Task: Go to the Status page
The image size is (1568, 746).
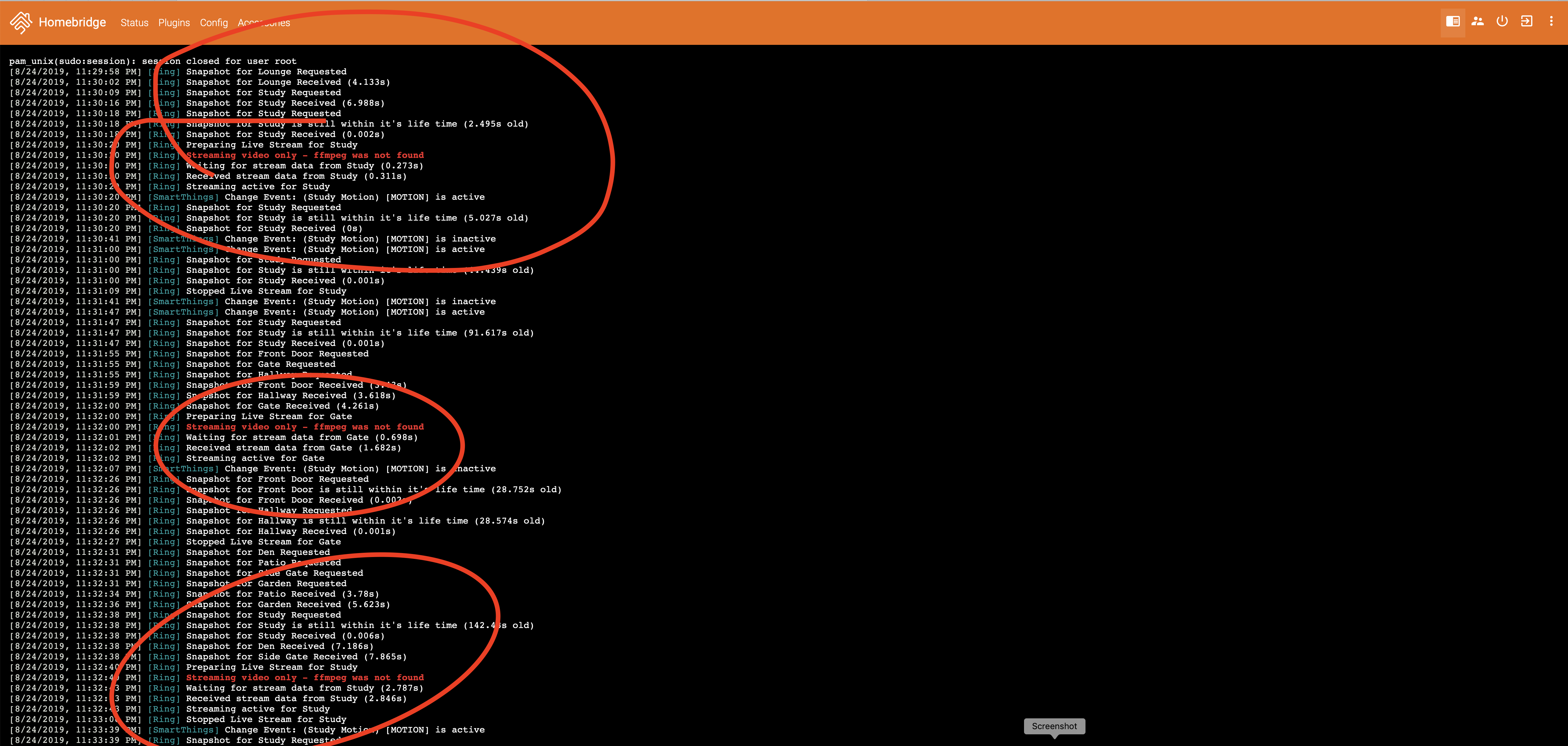Action: [135, 23]
